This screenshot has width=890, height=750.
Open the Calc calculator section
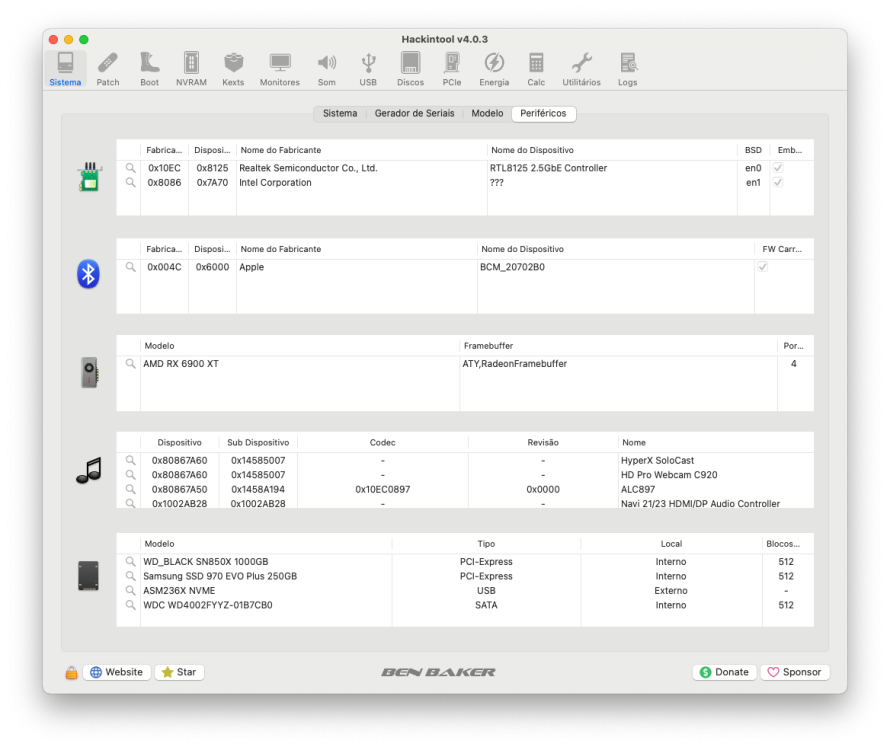[x=536, y=69]
